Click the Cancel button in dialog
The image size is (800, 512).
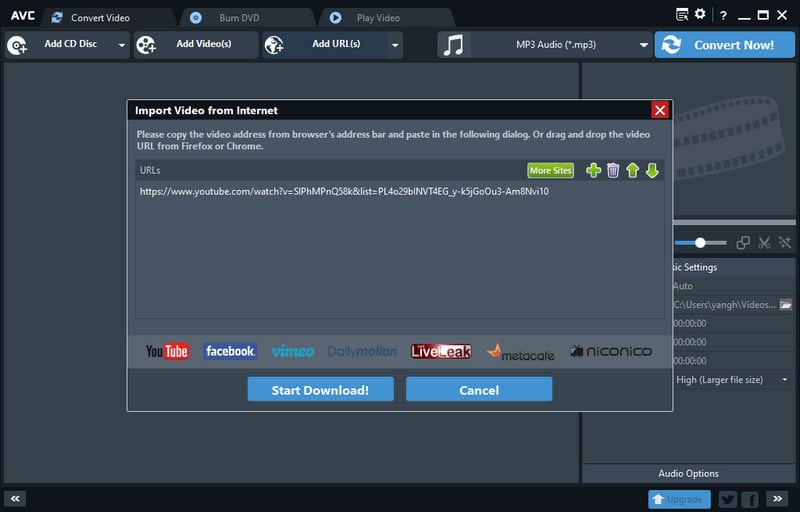coord(479,390)
